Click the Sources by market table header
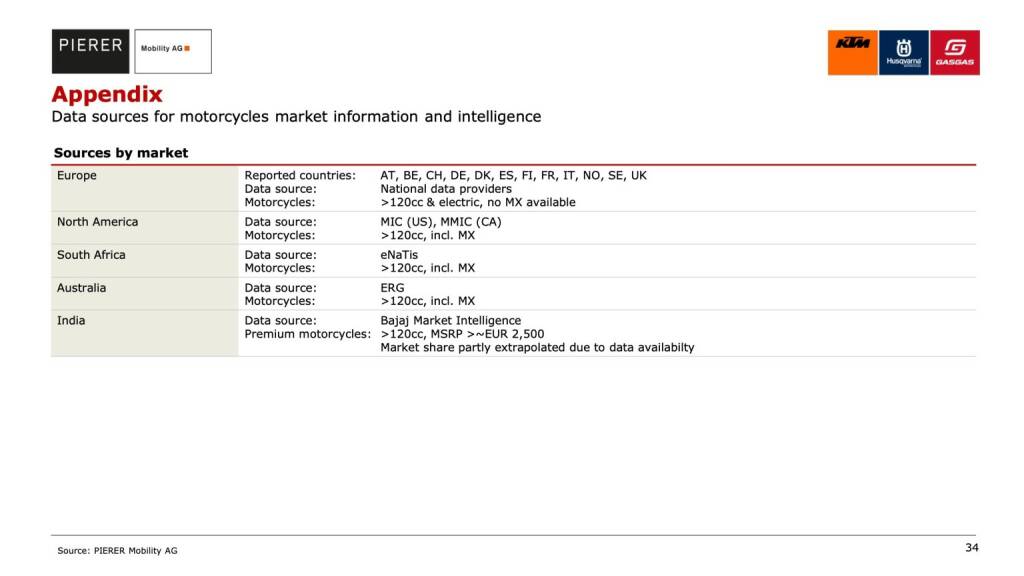The width and height of the screenshot is (1024, 576). [121, 153]
